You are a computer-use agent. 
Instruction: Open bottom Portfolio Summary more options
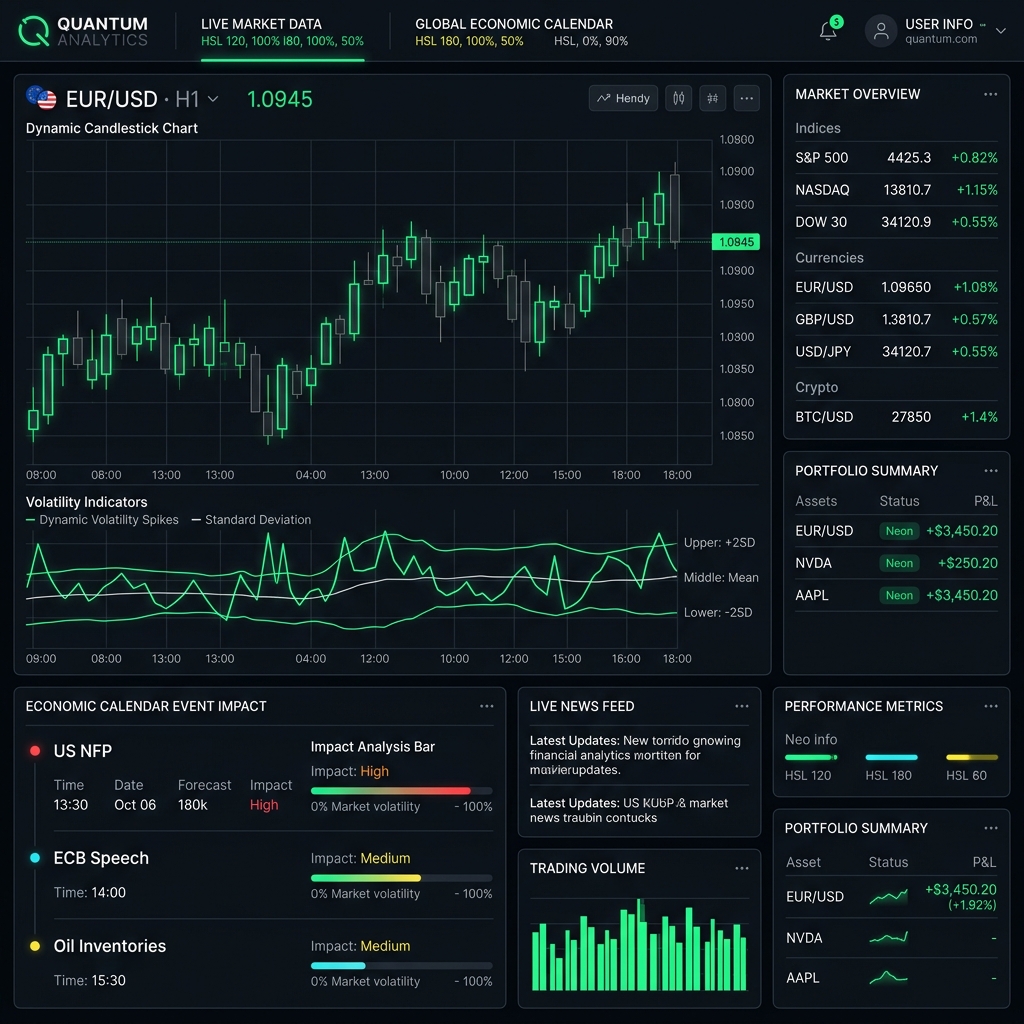pyautogui.click(x=990, y=828)
